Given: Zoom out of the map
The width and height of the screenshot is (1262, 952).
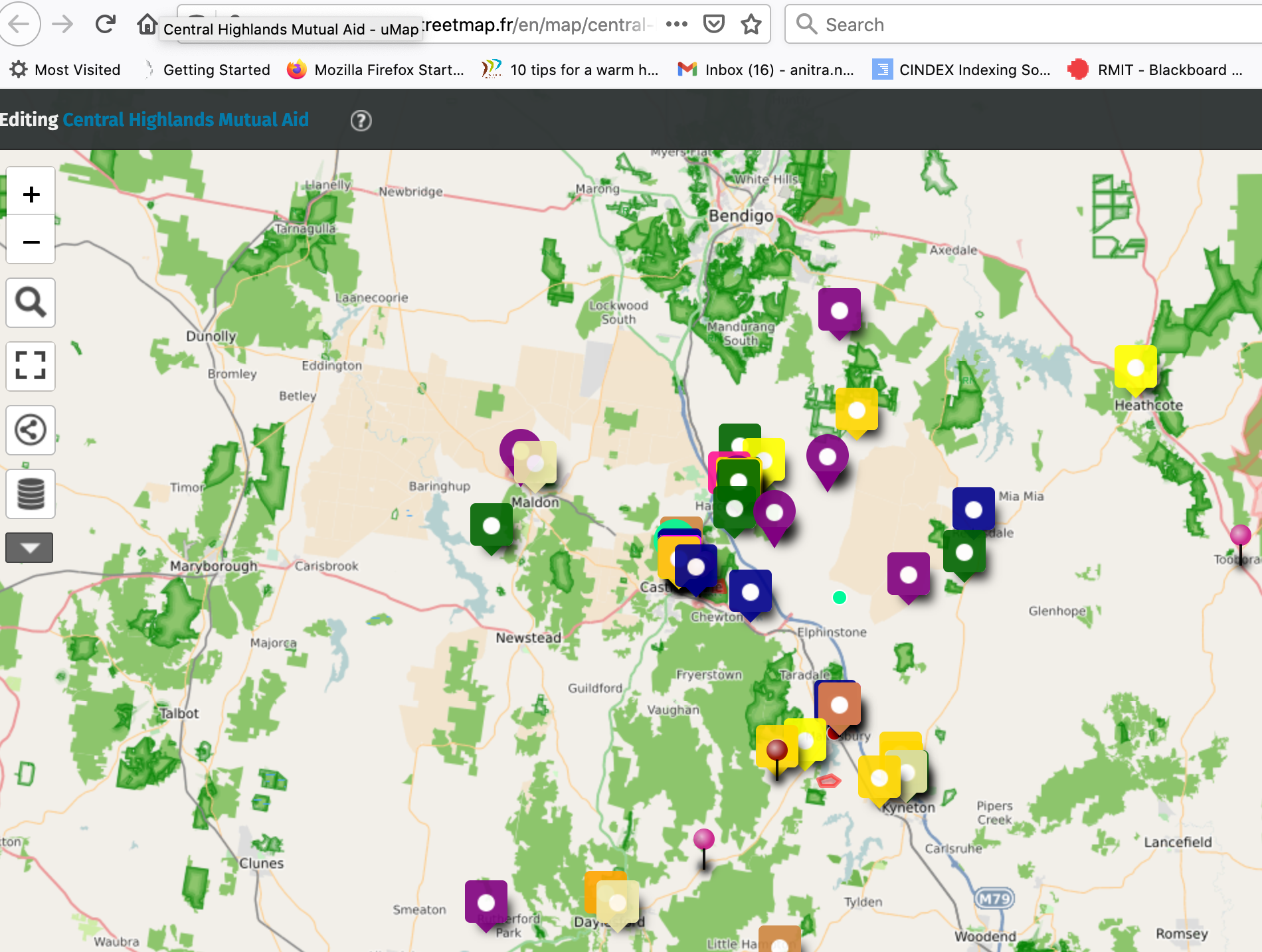Looking at the screenshot, I should tap(31, 242).
